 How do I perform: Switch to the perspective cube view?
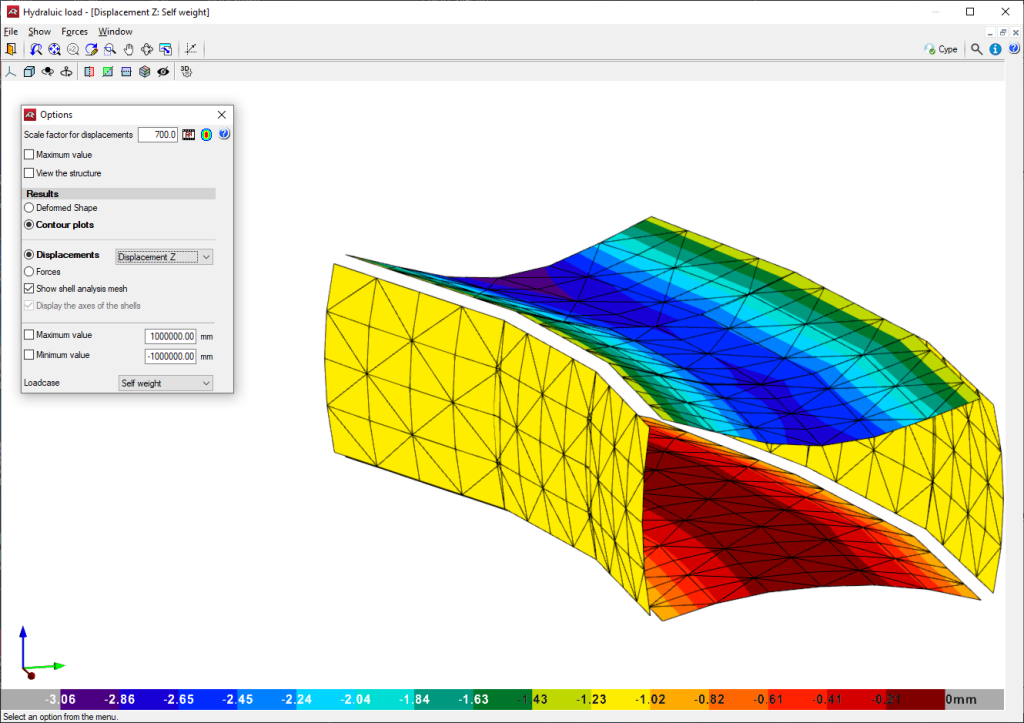click(x=29, y=71)
